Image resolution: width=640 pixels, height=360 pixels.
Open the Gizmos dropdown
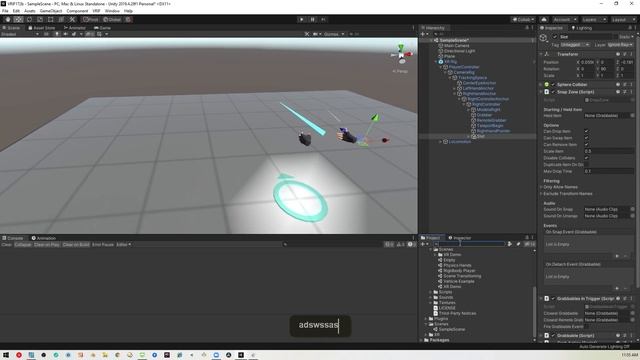pyautogui.click(x=333, y=34)
